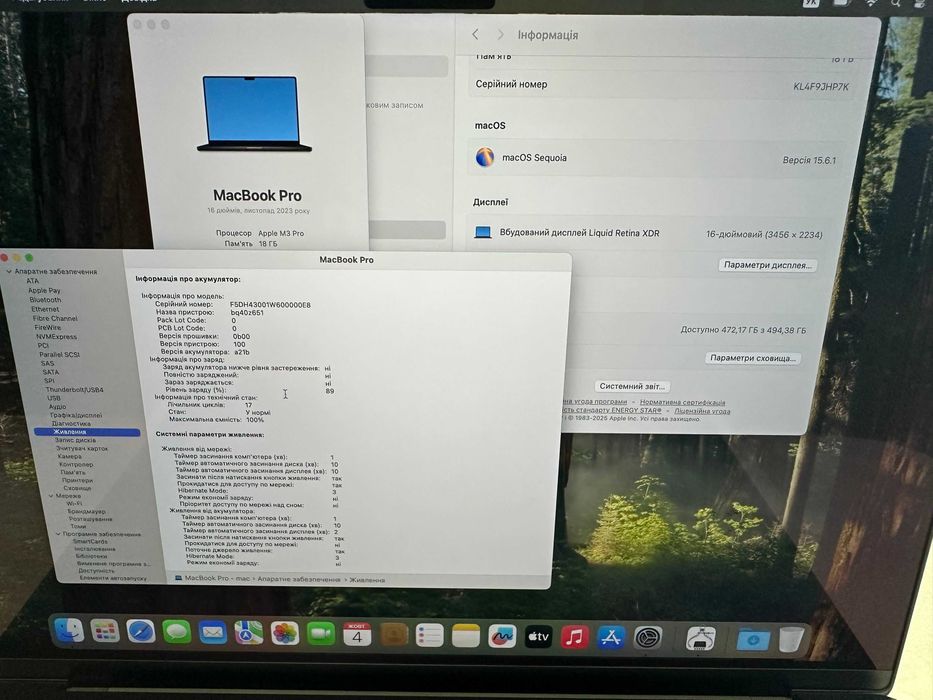This screenshot has height=700, width=933.
Task: Open Contacts app in the Dock
Action: click(x=393, y=635)
